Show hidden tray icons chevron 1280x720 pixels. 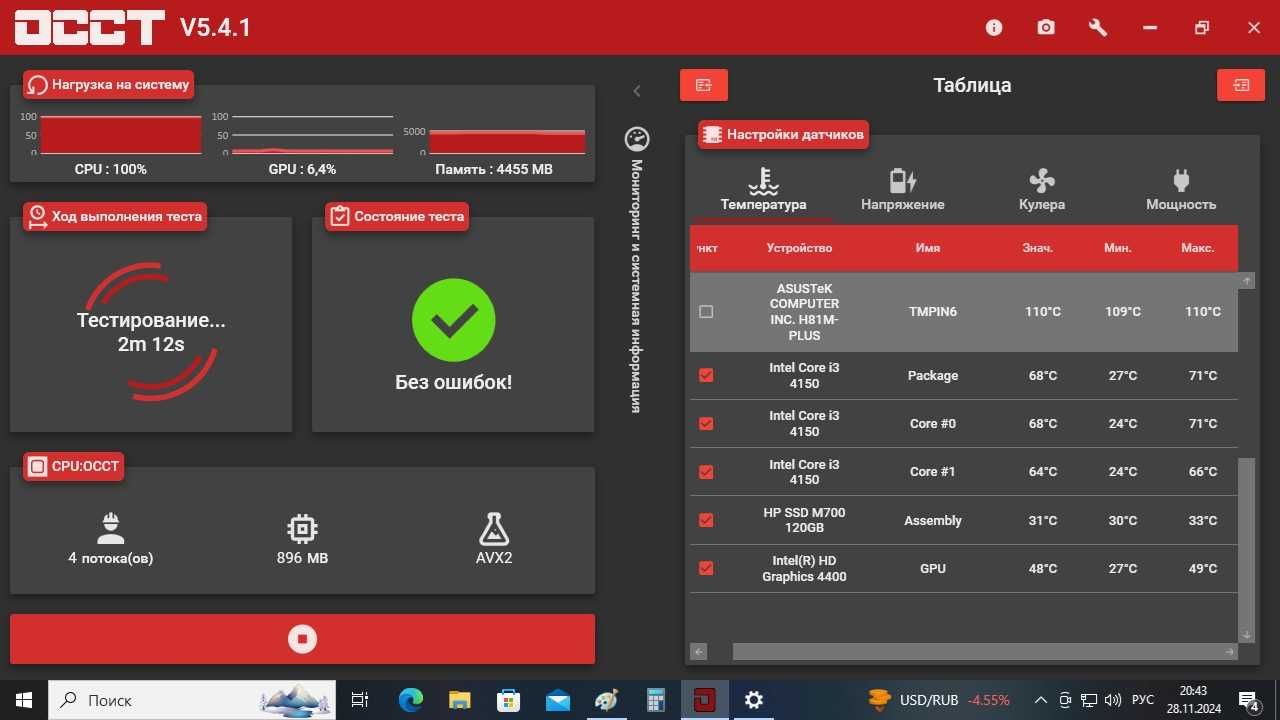pyautogui.click(x=1041, y=700)
